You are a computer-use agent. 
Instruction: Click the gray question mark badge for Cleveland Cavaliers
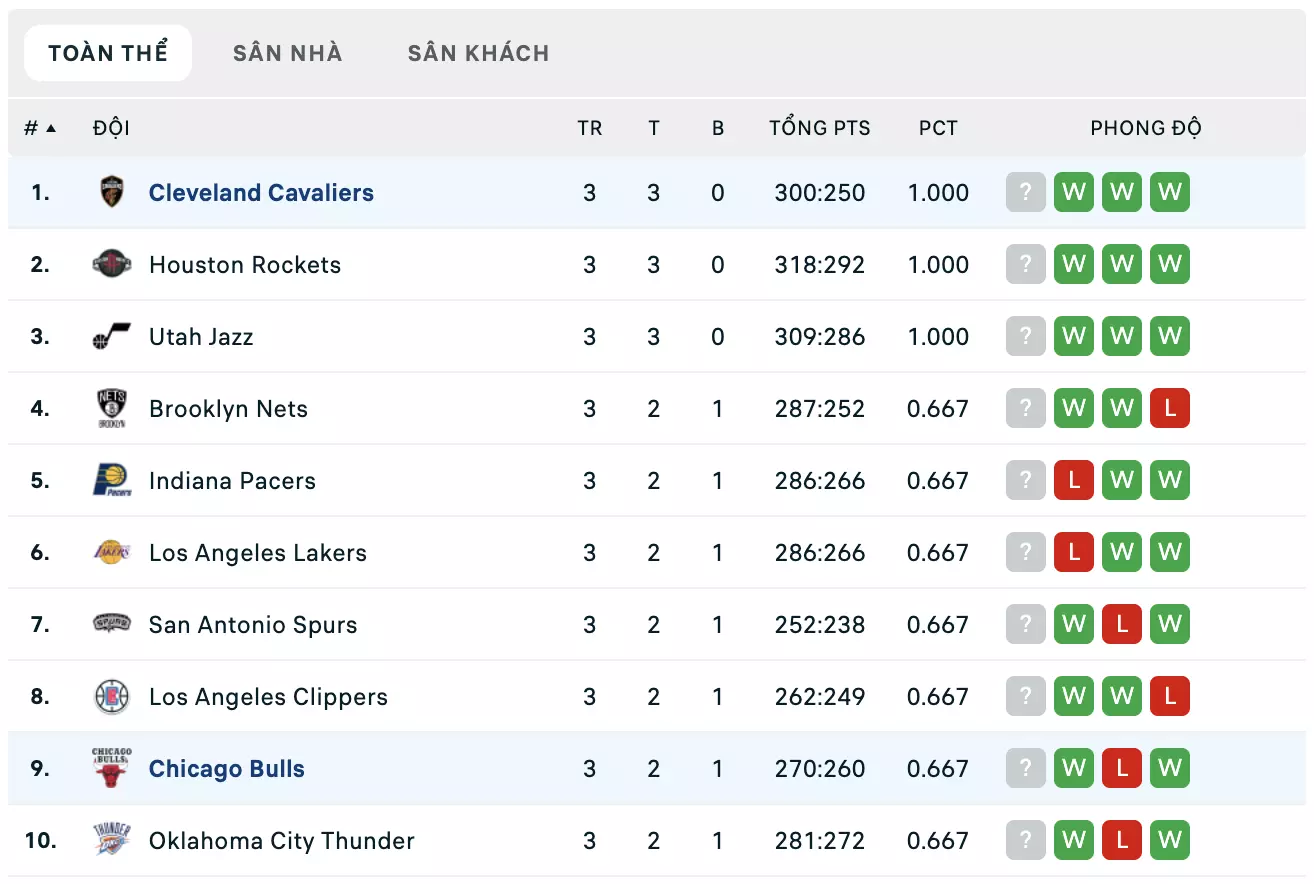[1026, 192]
